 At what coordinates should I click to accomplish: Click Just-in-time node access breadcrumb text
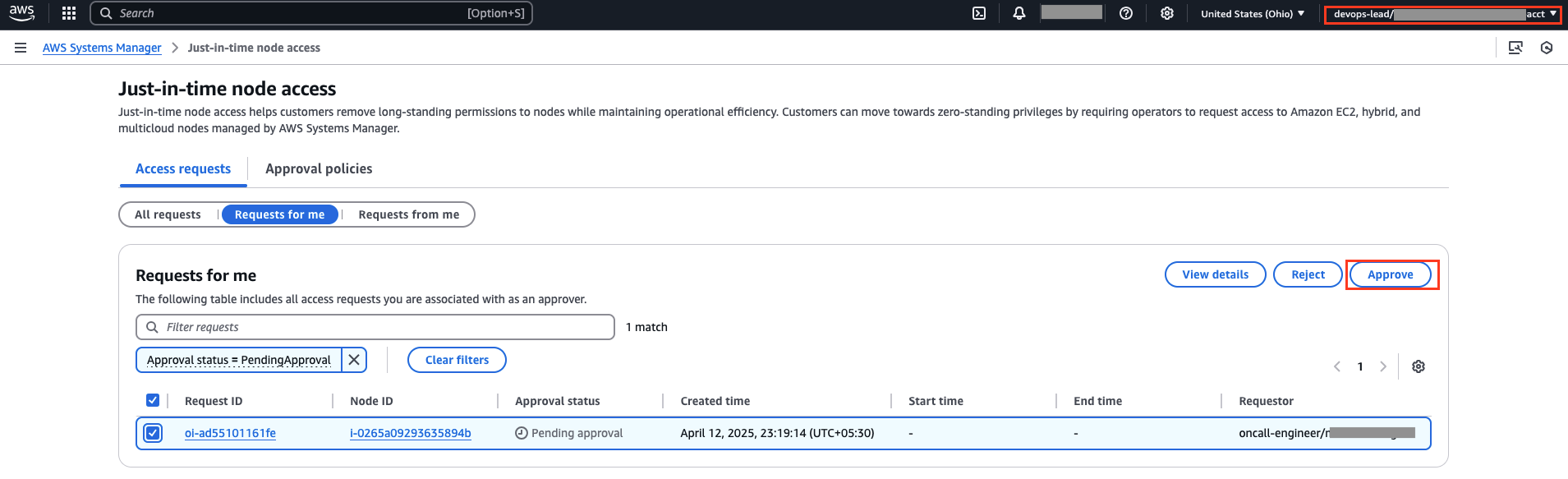click(254, 48)
